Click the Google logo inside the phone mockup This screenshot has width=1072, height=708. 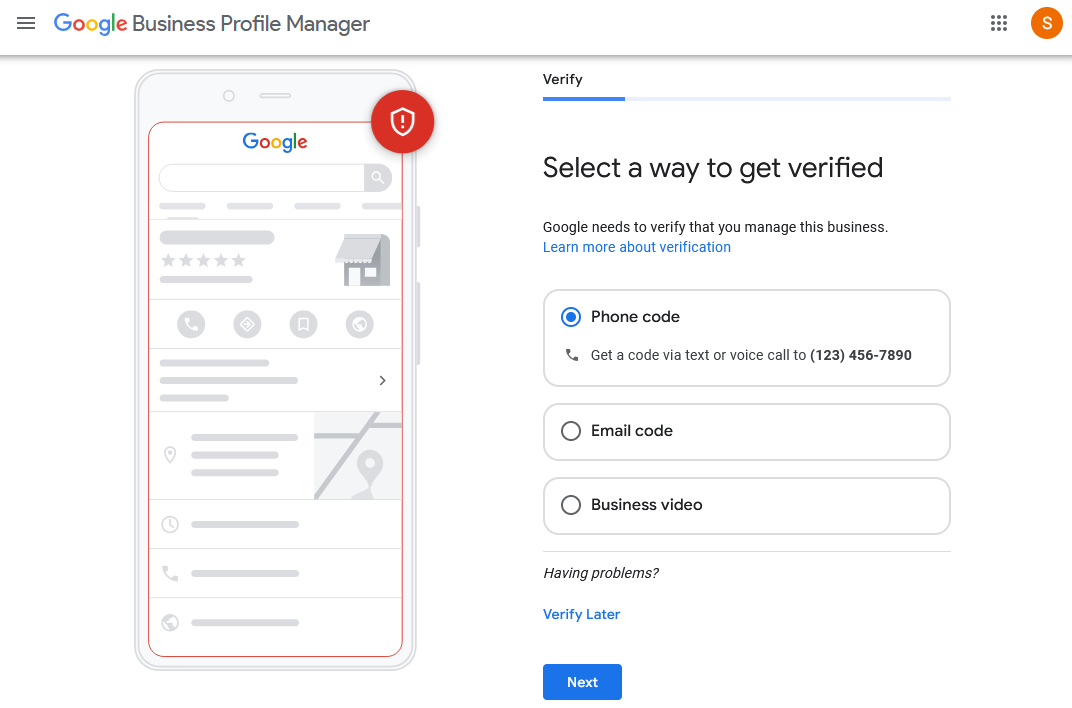coord(275,142)
